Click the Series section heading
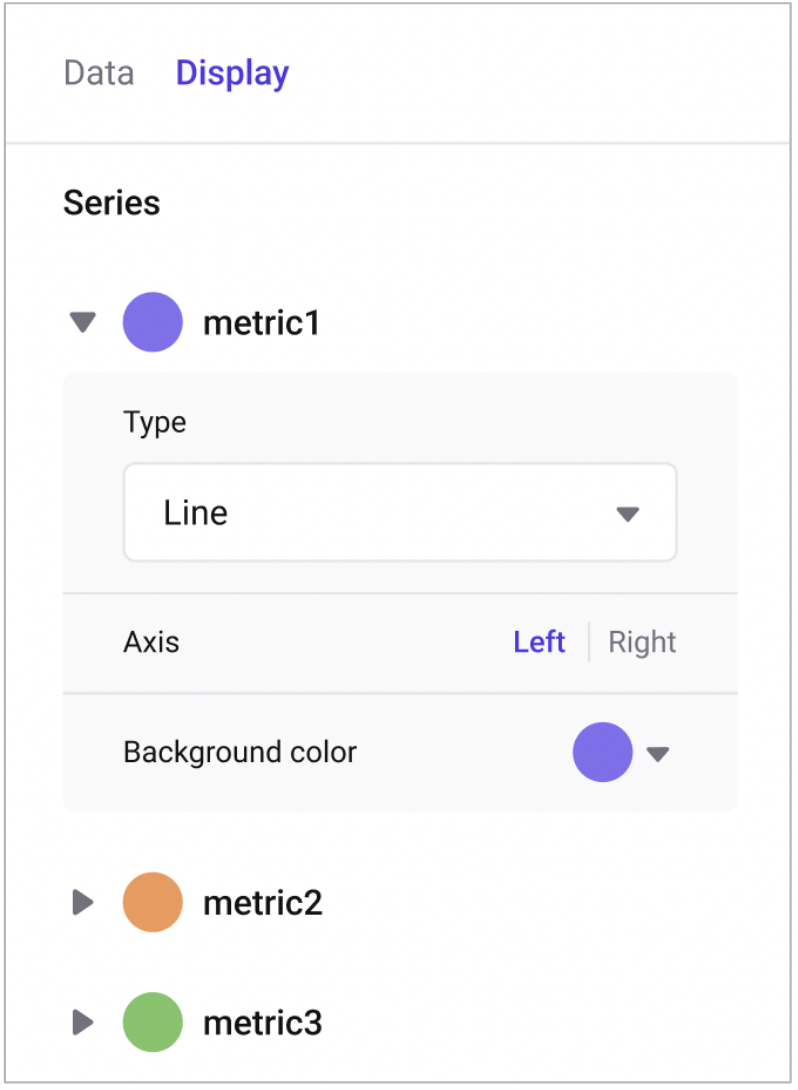The image size is (798, 1090). (111, 203)
